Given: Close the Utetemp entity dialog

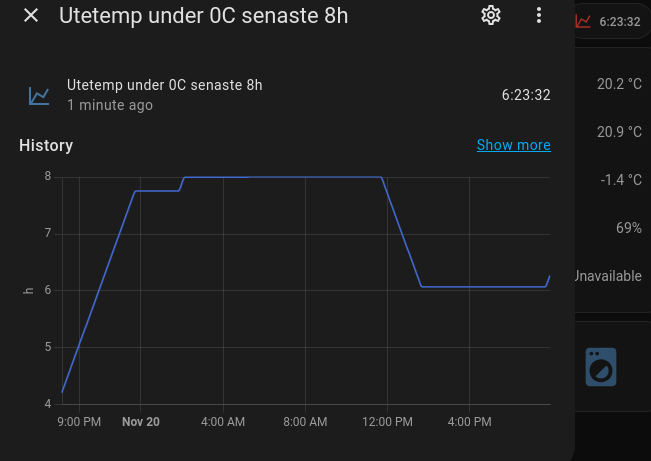Looking at the screenshot, I should [x=31, y=16].
